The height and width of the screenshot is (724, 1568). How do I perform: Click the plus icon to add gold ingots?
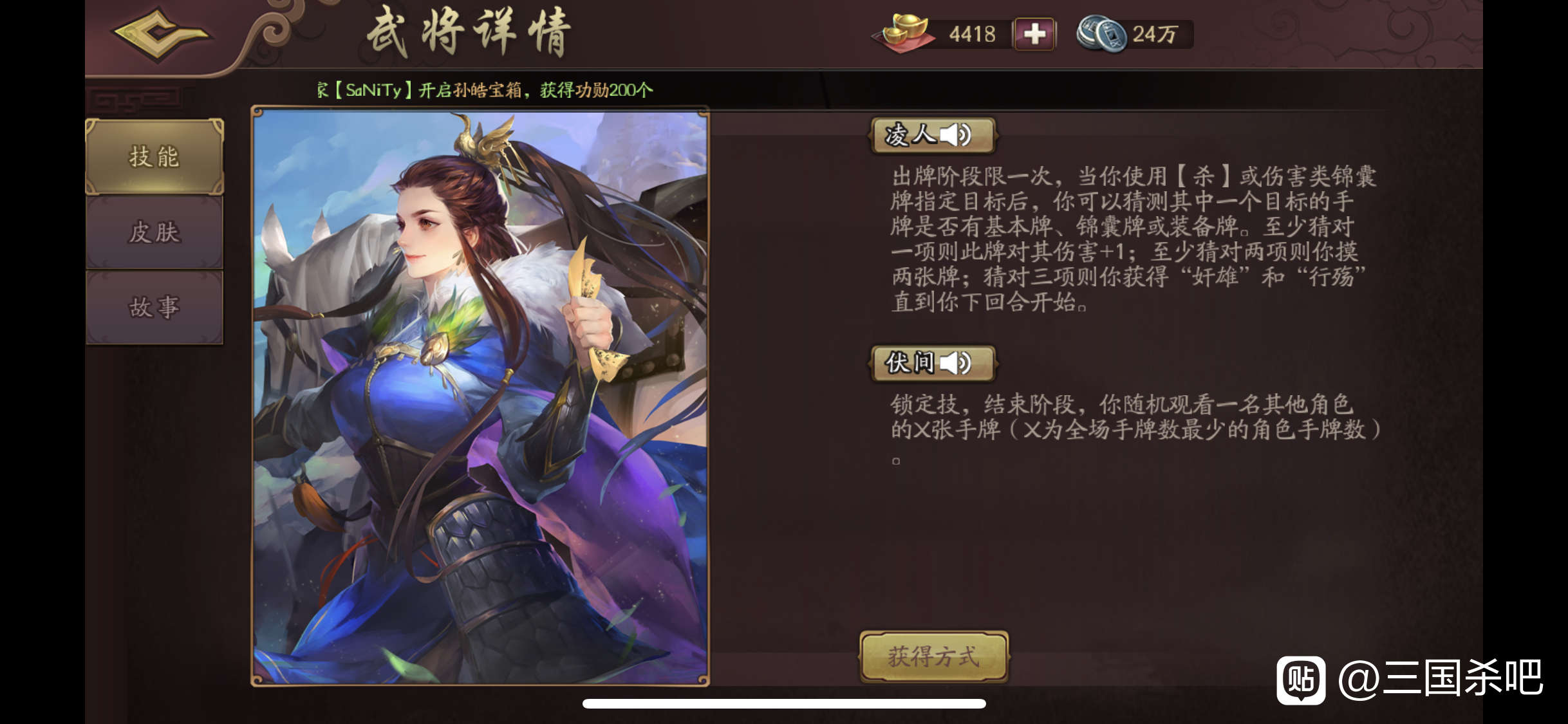[x=1034, y=33]
